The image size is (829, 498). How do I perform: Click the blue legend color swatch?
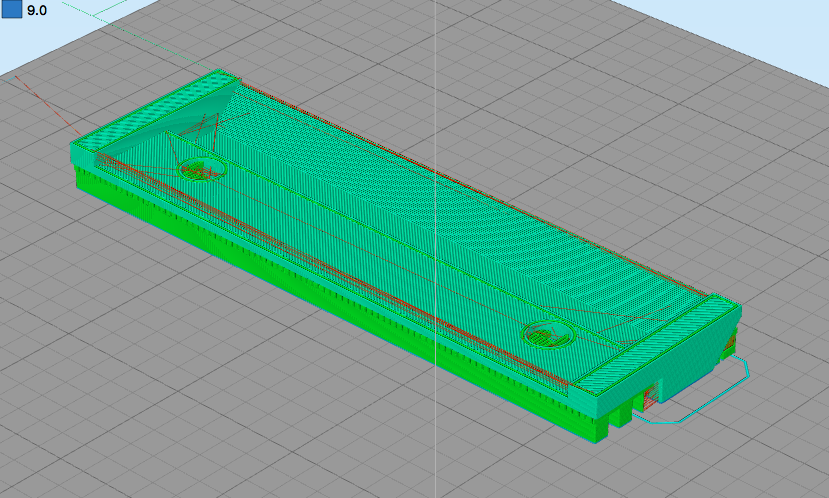tap(12, 11)
